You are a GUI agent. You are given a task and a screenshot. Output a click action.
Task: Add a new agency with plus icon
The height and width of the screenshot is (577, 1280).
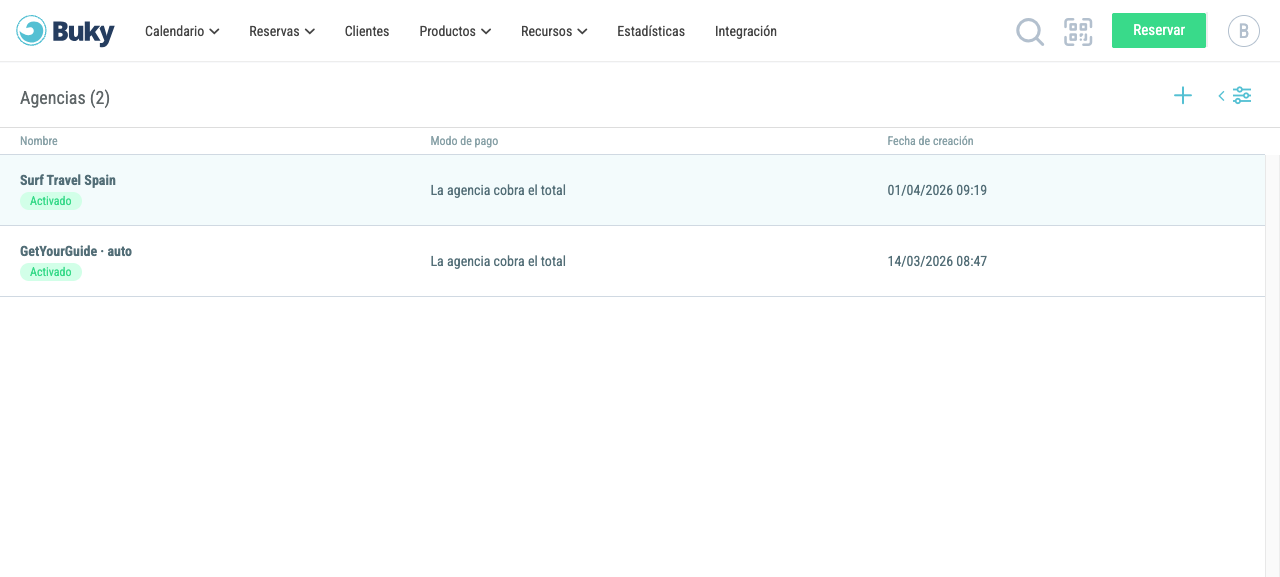coord(1183,96)
